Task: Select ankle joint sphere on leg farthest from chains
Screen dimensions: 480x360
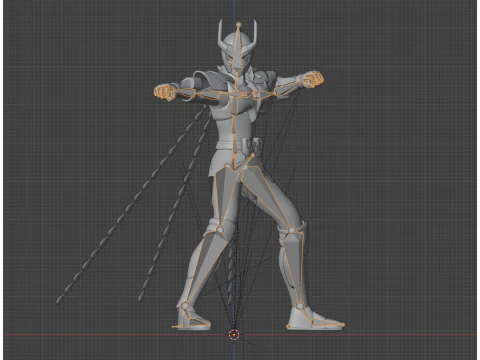Action: point(300,306)
